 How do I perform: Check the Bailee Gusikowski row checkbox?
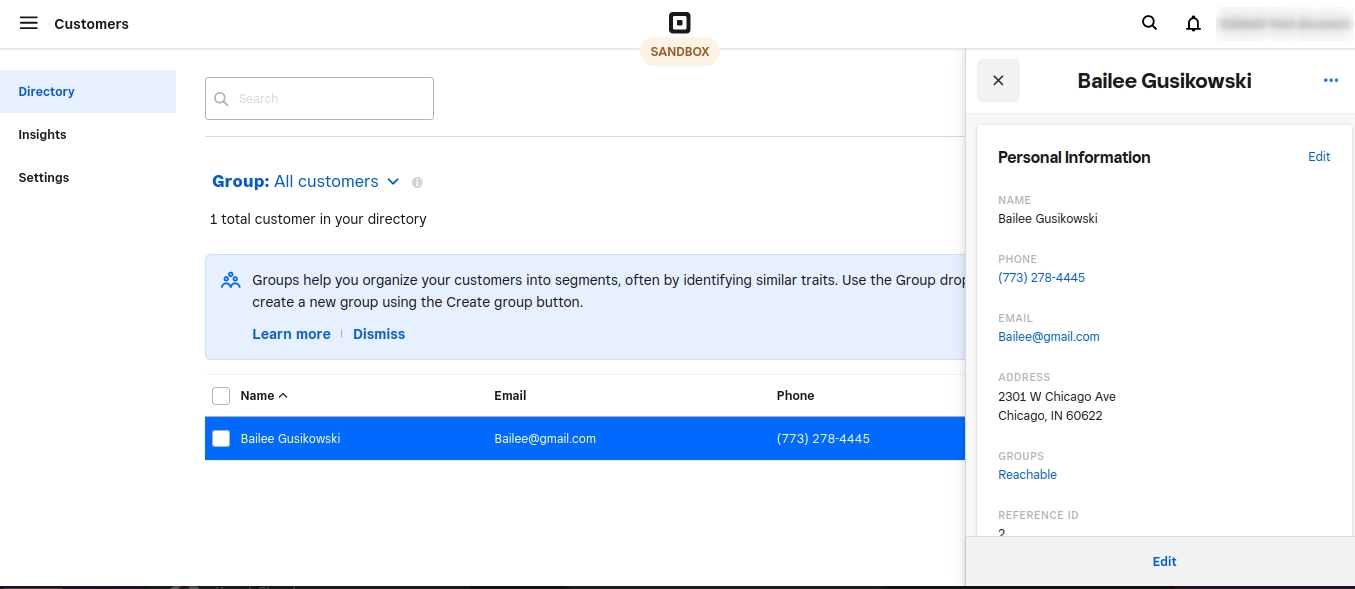(221, 439)
